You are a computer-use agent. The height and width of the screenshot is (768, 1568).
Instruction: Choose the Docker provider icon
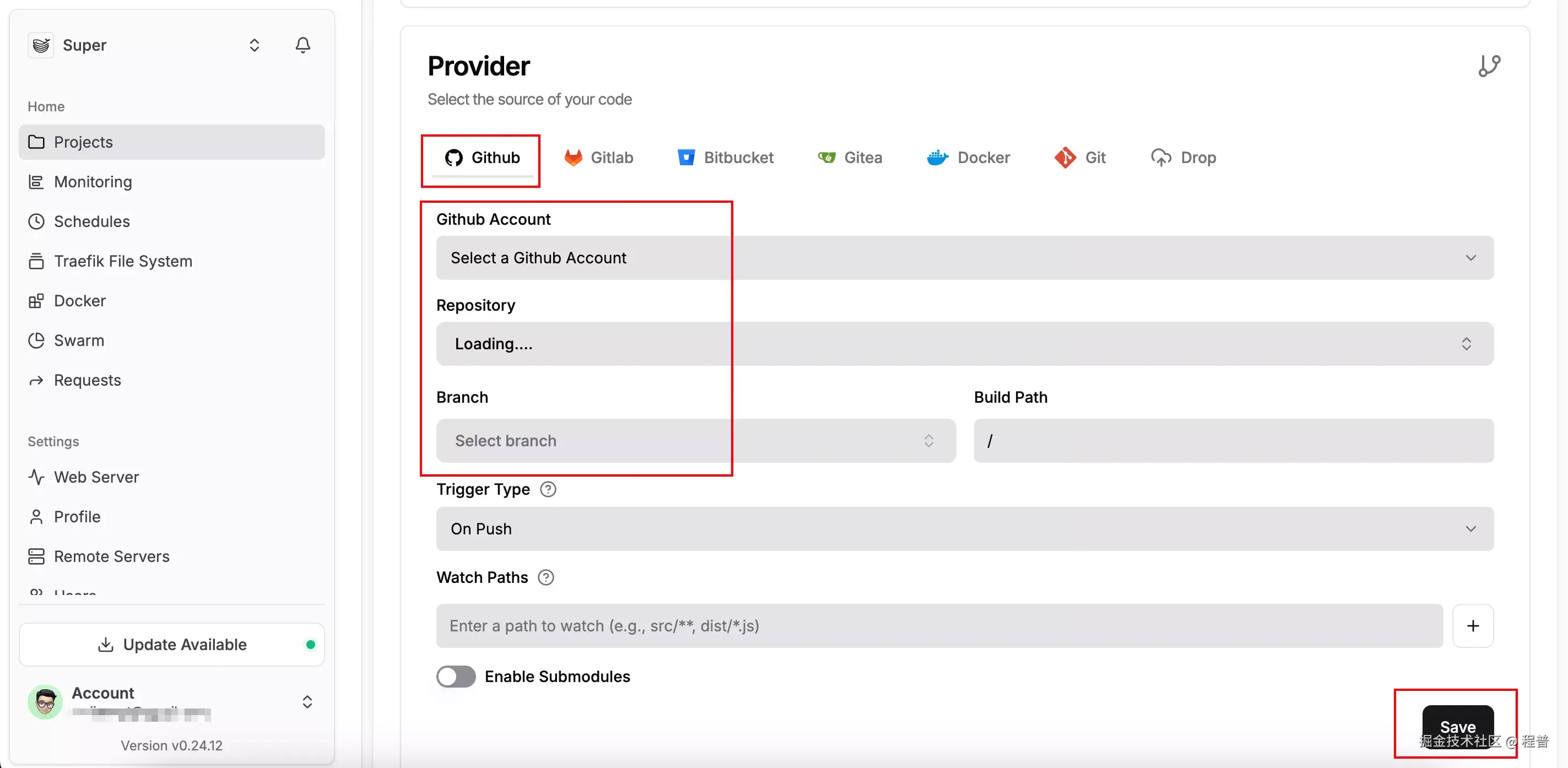point(937,157)
